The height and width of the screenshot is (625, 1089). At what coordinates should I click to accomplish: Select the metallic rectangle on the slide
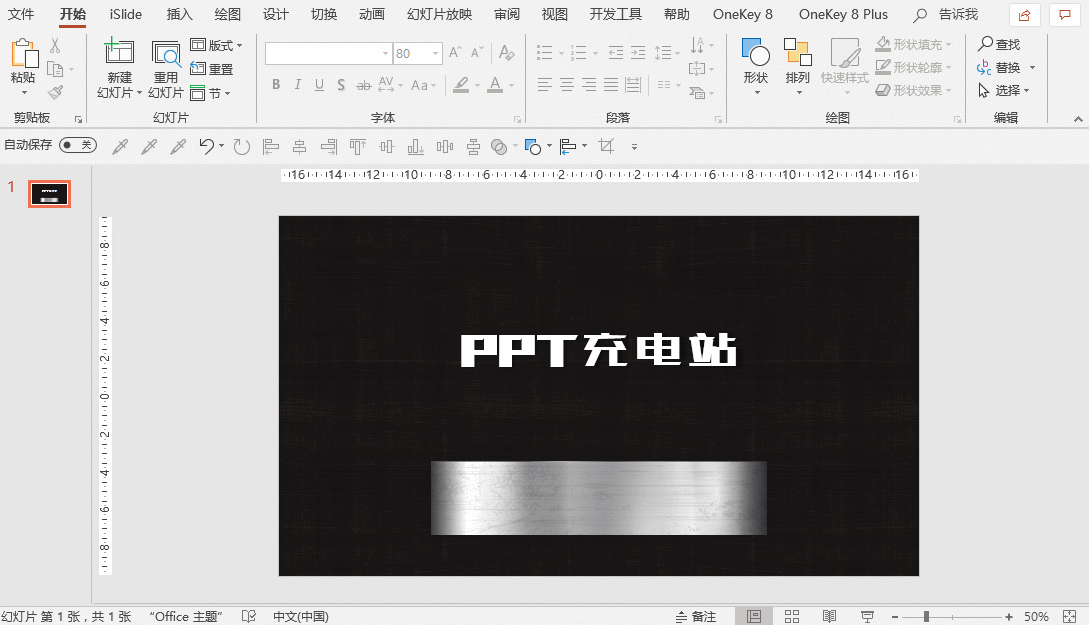599,498
